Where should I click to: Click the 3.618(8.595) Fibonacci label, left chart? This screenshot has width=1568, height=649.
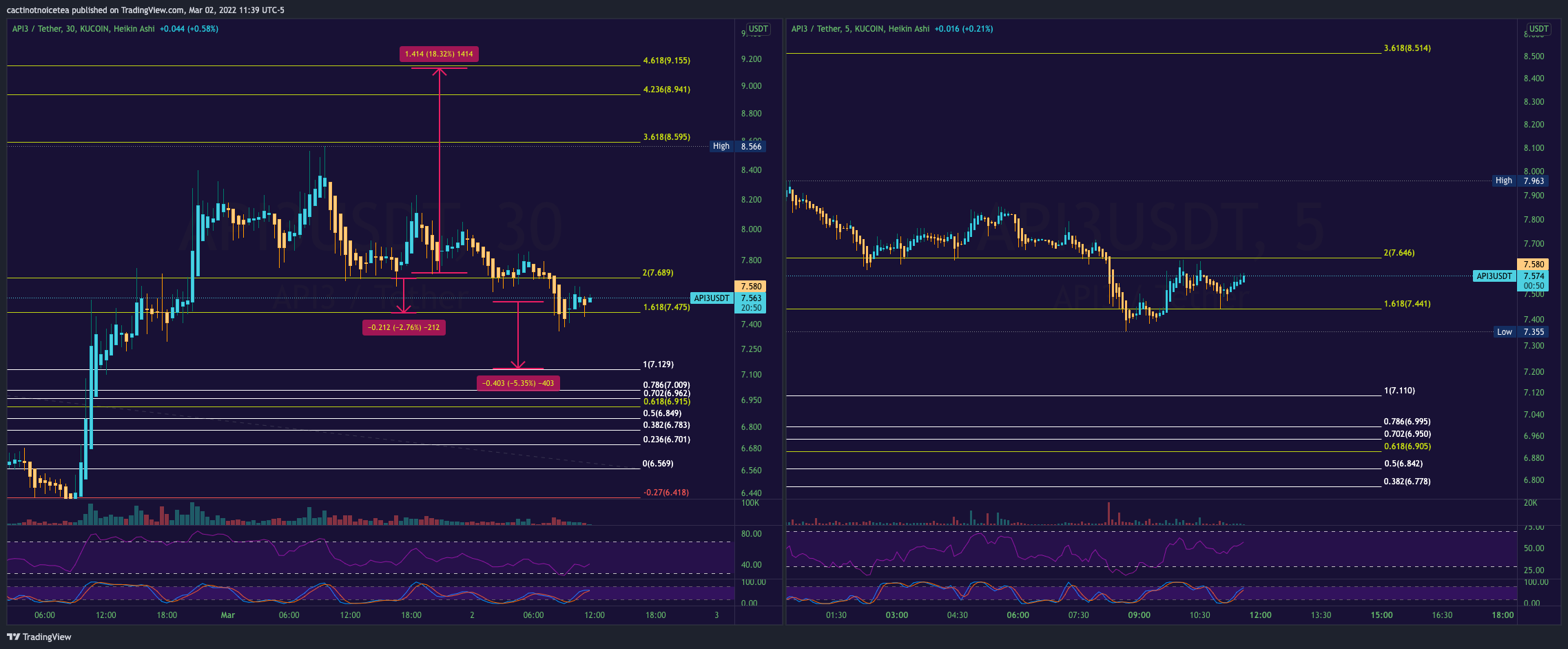pos(666,137)
